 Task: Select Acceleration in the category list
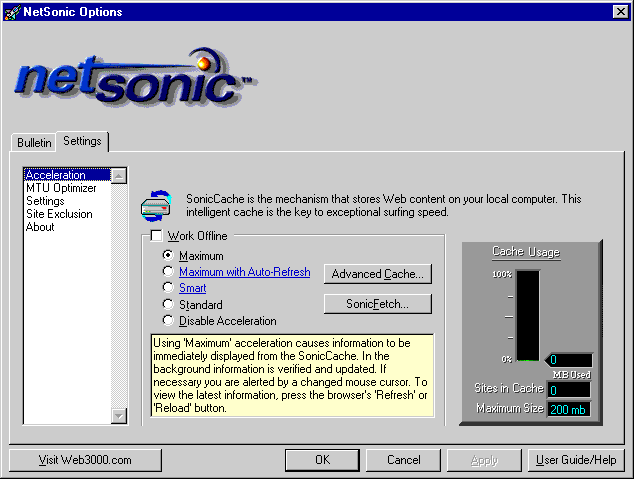[67, 175]
